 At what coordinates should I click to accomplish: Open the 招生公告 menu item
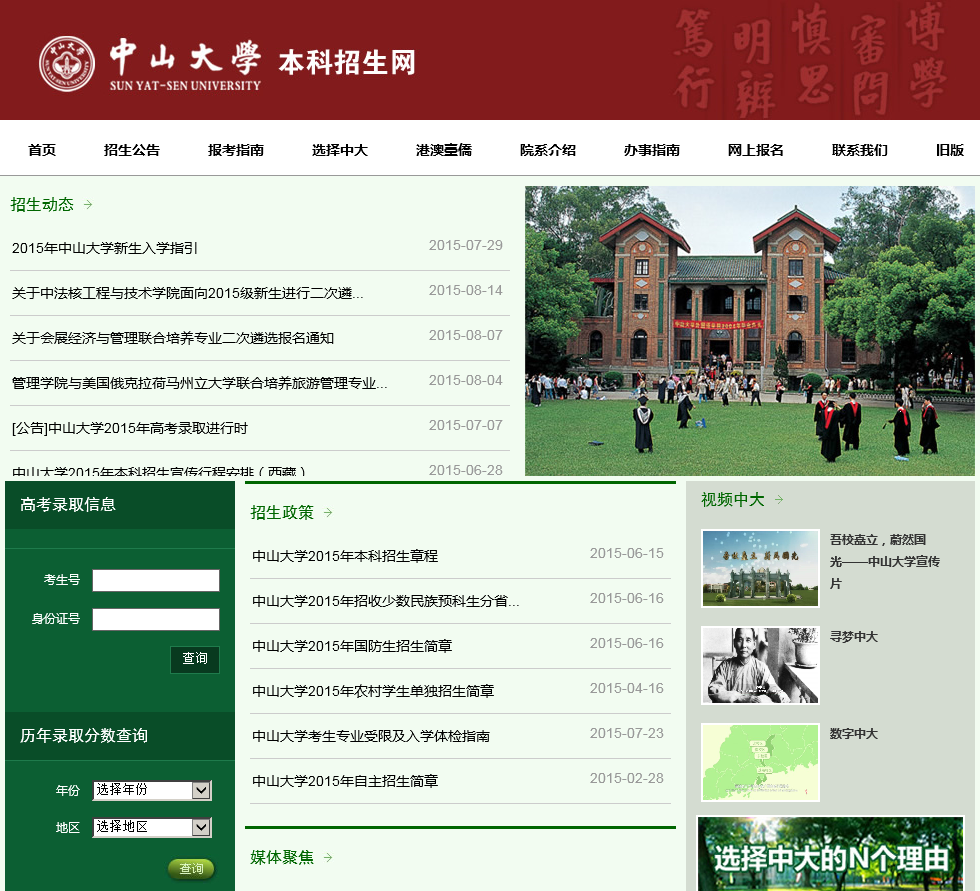pos(132,150)
